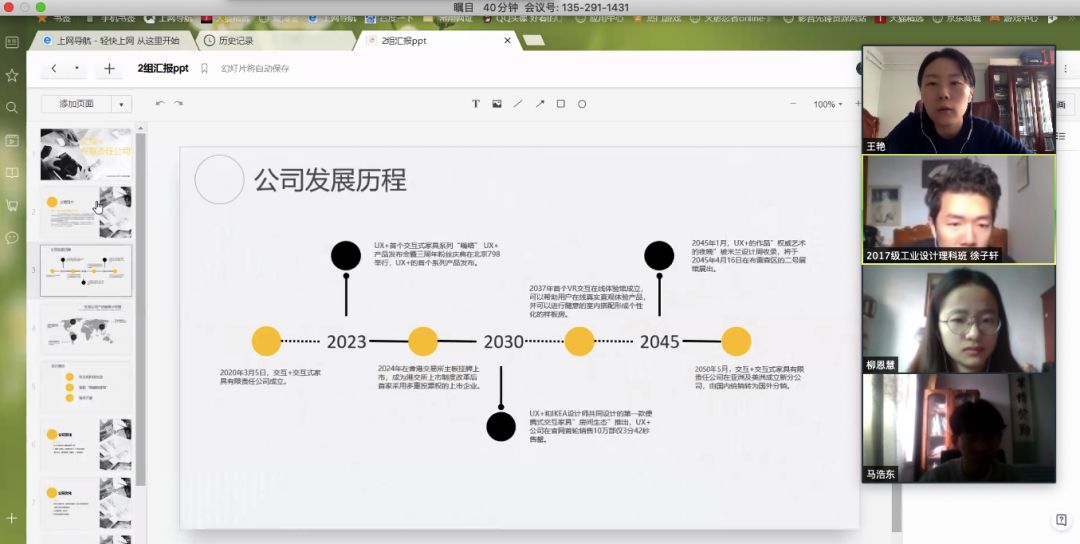Click the Insert image tool
The height and width of the screenshot is (544, 1080).
coord(497,104)
